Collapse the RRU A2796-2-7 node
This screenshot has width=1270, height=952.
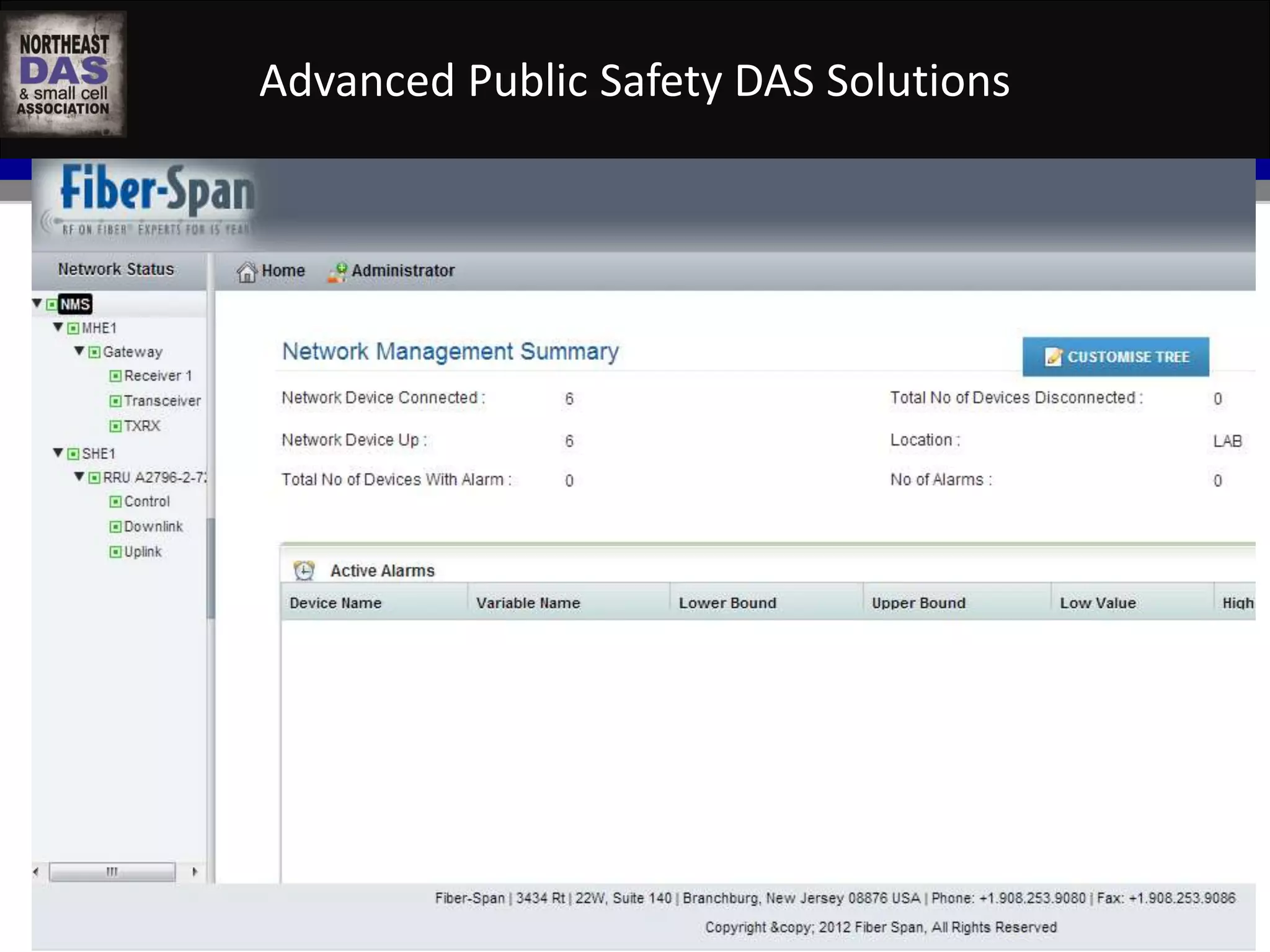(79, 477)
